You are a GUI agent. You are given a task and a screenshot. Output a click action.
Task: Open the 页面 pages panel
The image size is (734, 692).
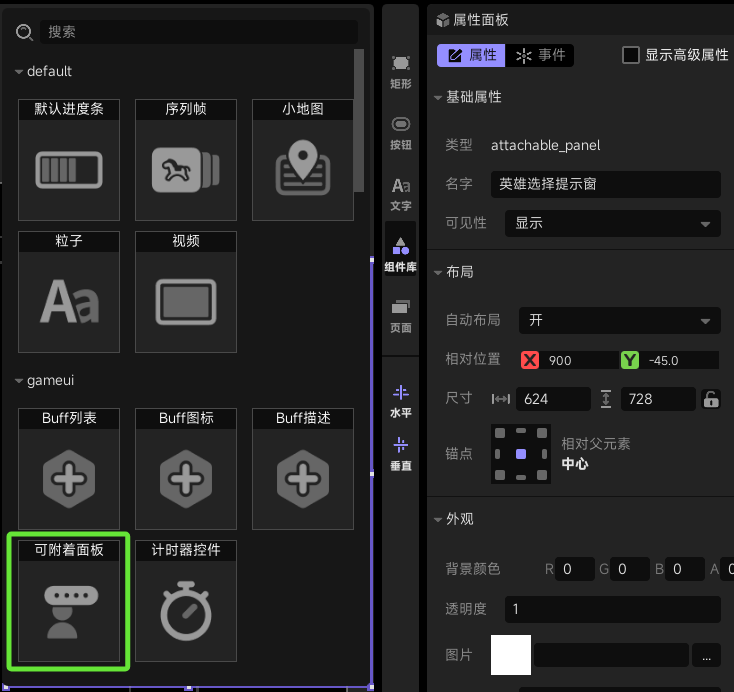(x=401, y=317)
